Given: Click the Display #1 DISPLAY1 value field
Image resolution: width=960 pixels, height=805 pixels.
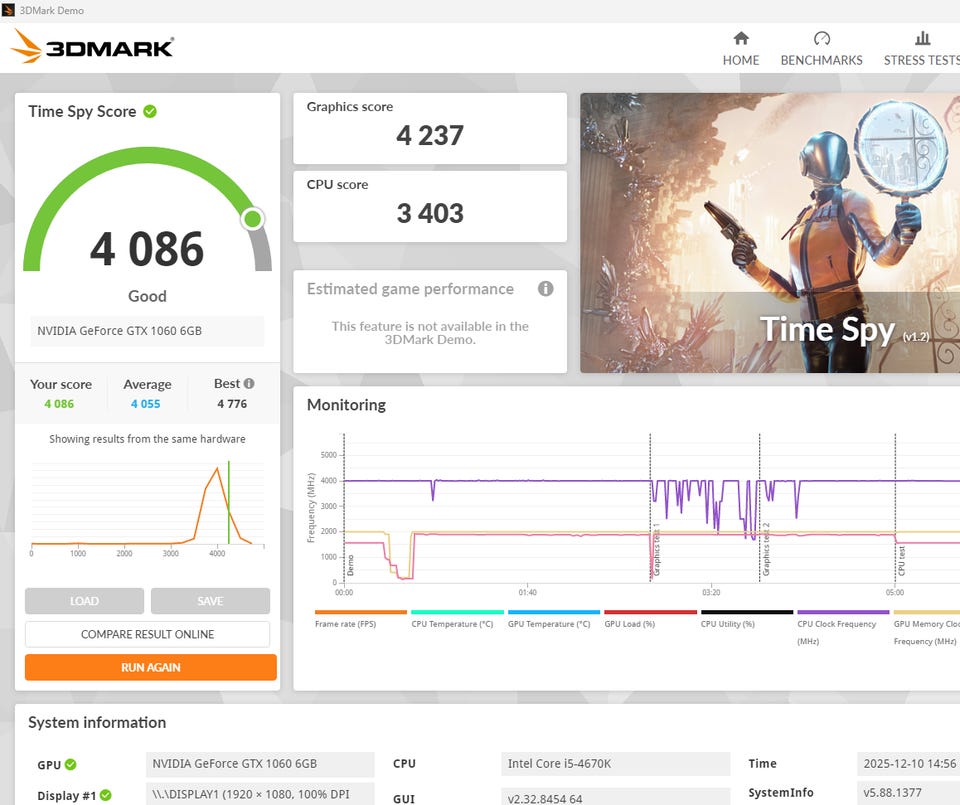Looking at the screenshot, I should [x=260, y=794].
